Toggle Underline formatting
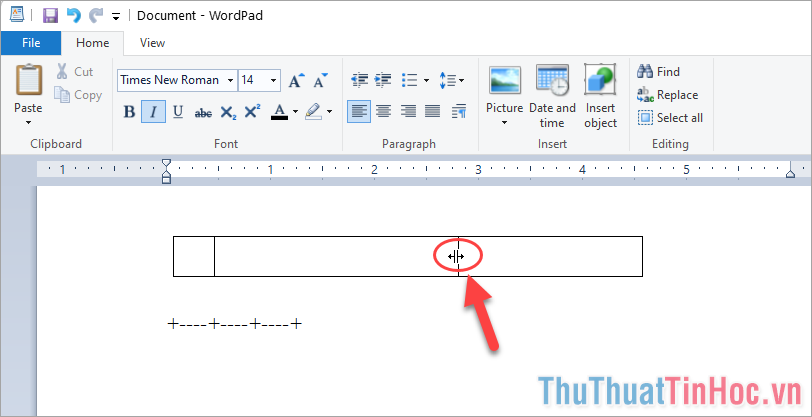This screenshot has width=812, height=417. [x=178, y=111]
